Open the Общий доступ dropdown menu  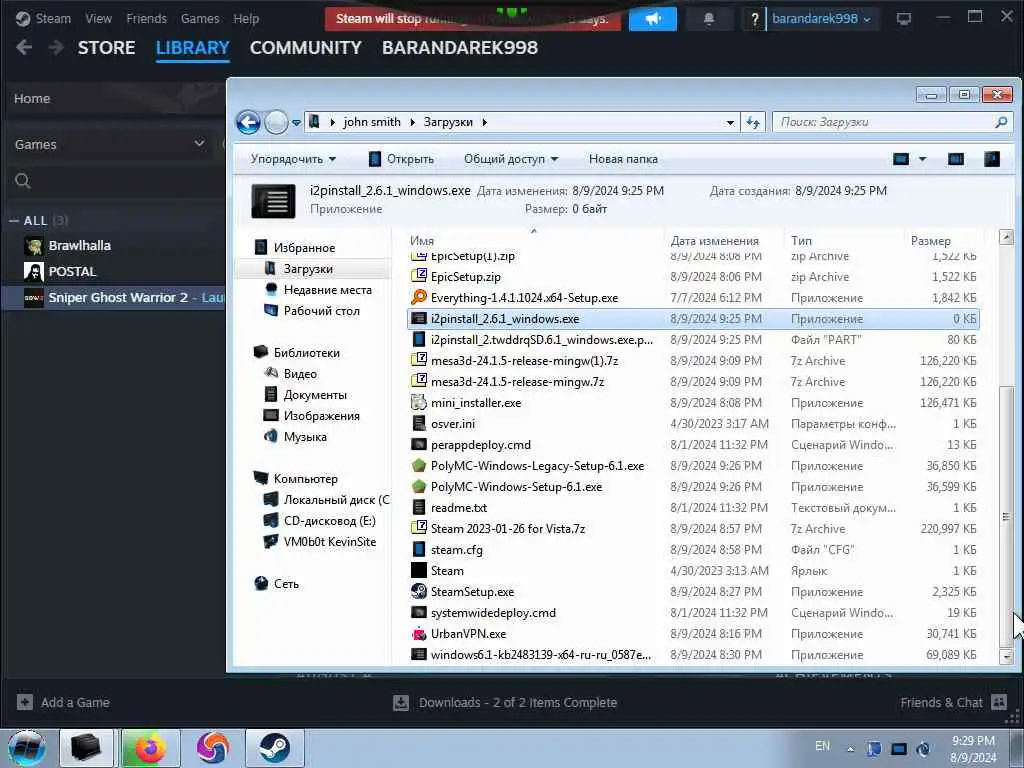click(511, 159)
